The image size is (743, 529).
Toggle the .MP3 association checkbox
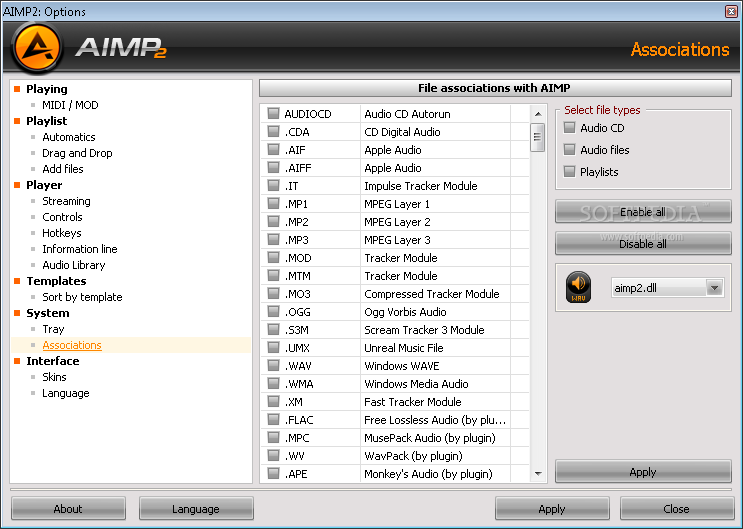pos(273,239)
